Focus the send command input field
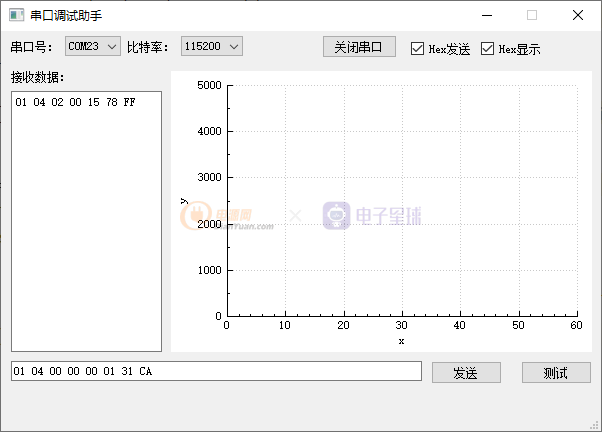602x432 pixels. point(215,371)
